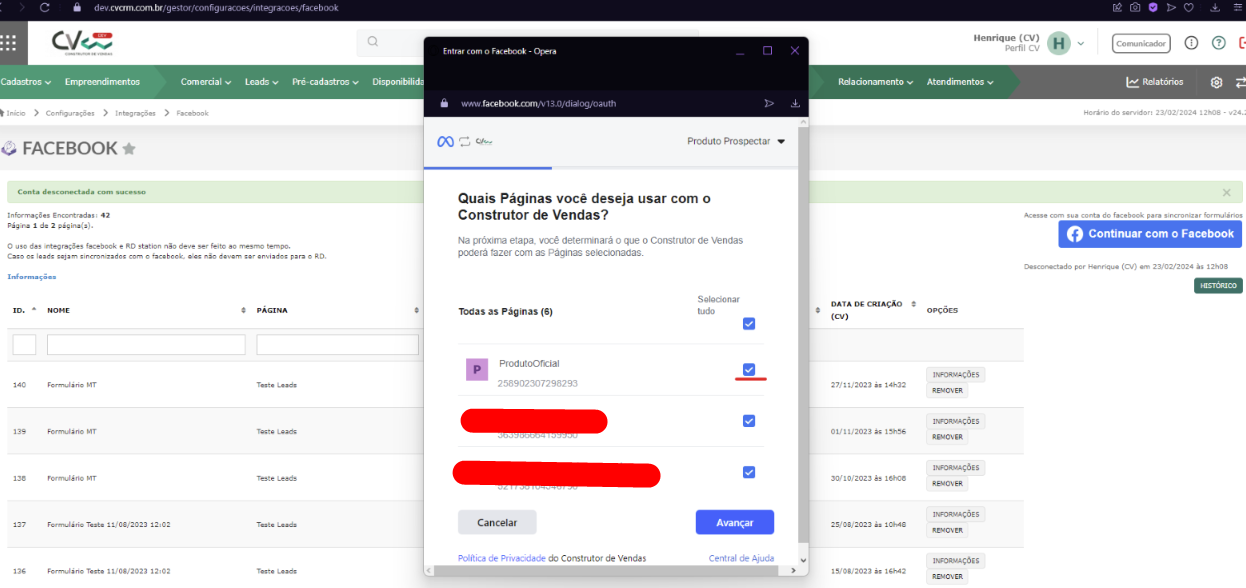Open the Cadastros menu dropdown

pyautogui.click(x=28, y=82)
